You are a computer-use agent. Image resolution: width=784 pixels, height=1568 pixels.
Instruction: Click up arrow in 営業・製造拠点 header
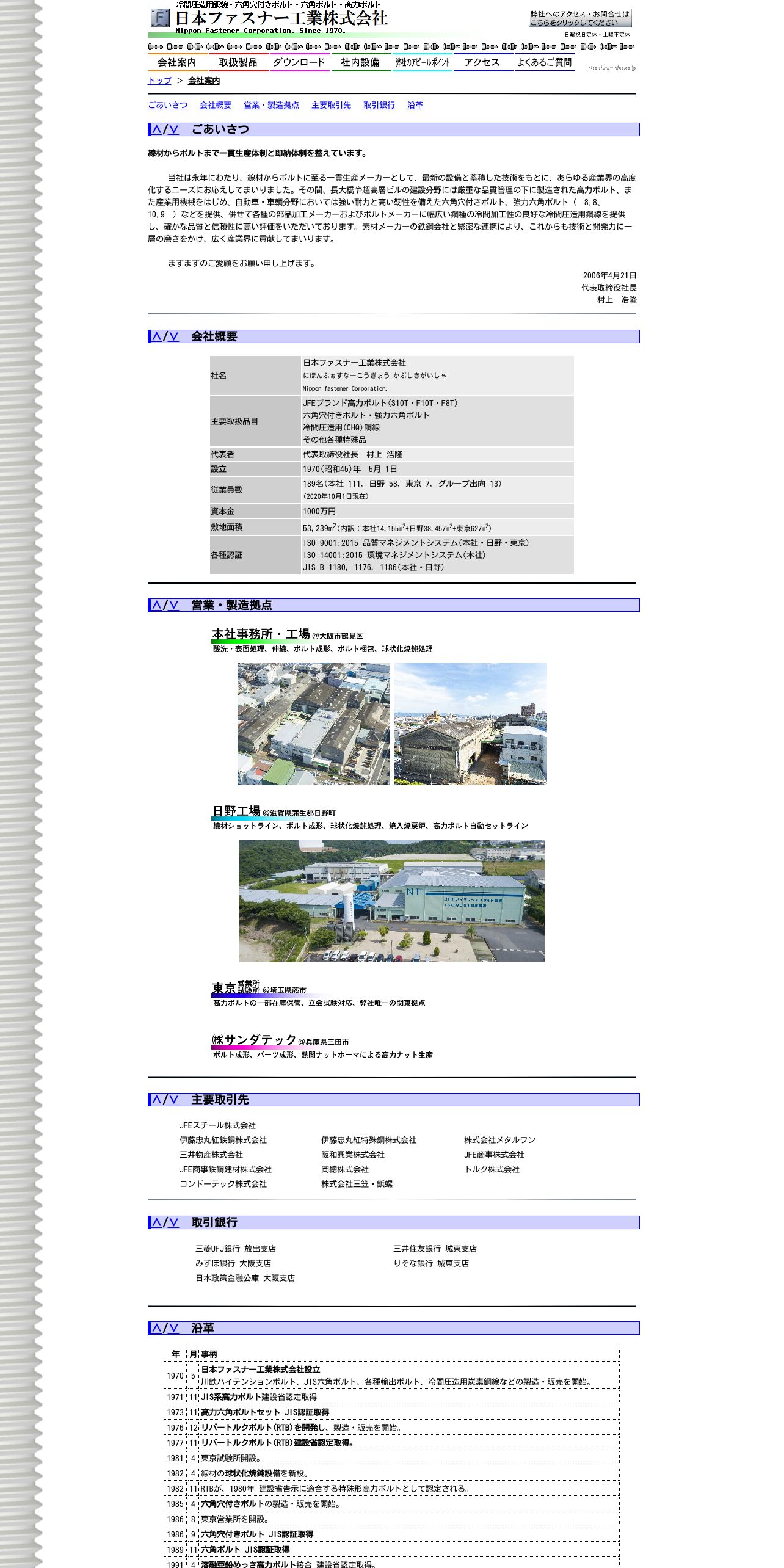pos(157,605)
